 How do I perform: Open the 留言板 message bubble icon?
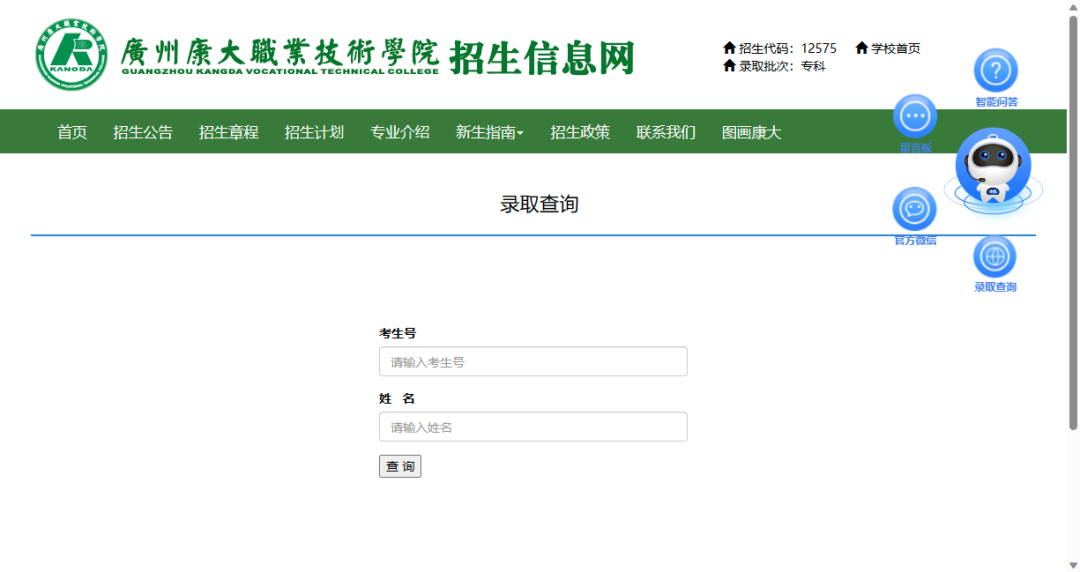[x=915, y=116]
